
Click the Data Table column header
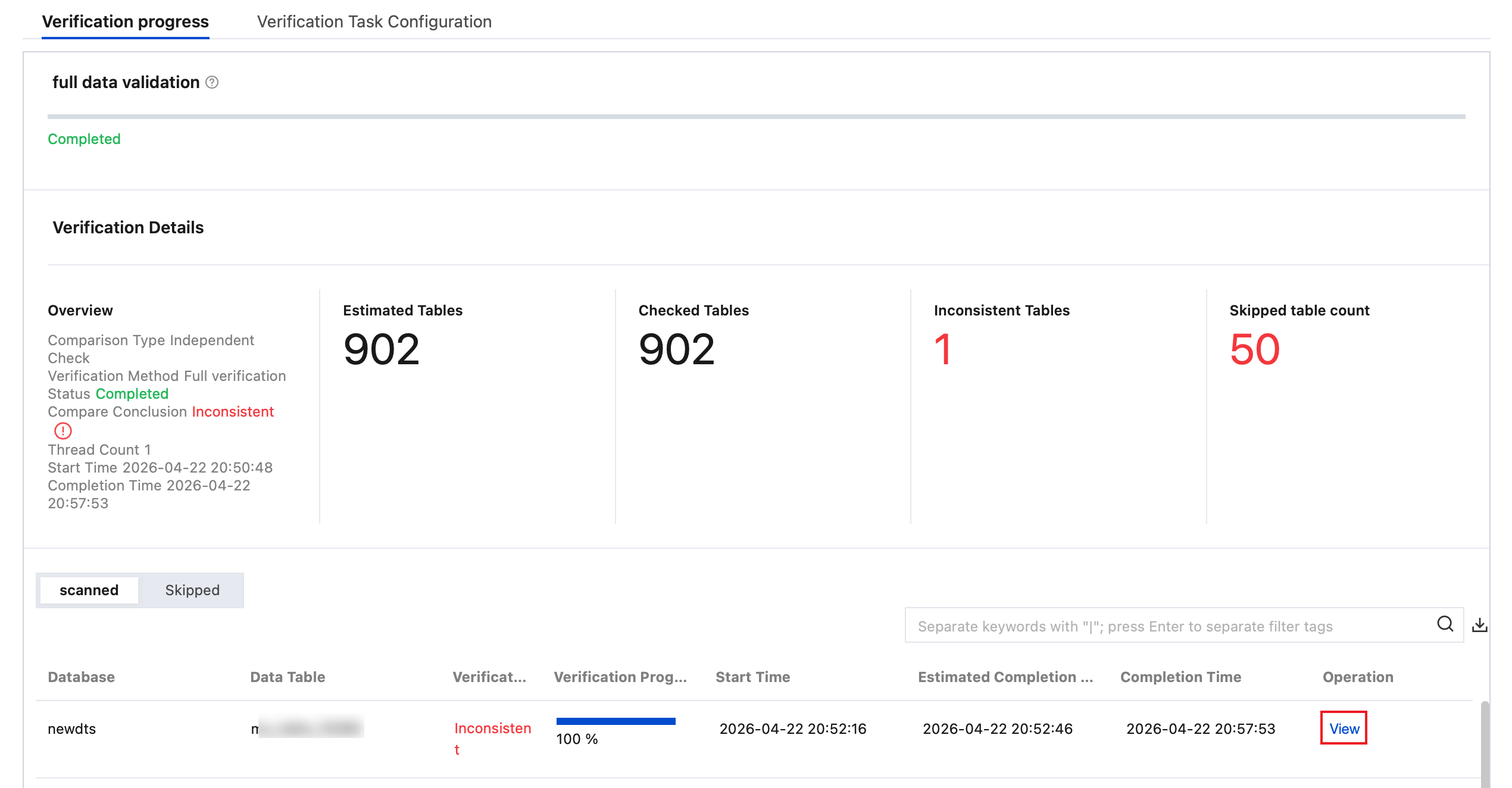[x=288, y=677]
